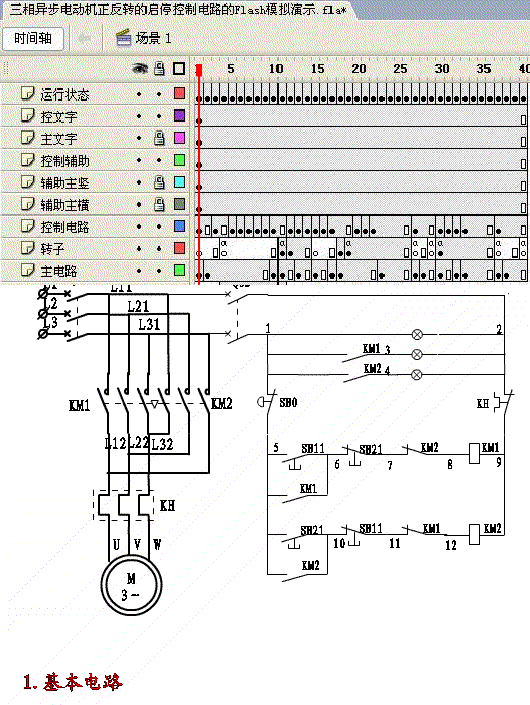This screenshot has height=705, width=530.
Task: Open the fla document tab
Action: (x=178, y=9)
